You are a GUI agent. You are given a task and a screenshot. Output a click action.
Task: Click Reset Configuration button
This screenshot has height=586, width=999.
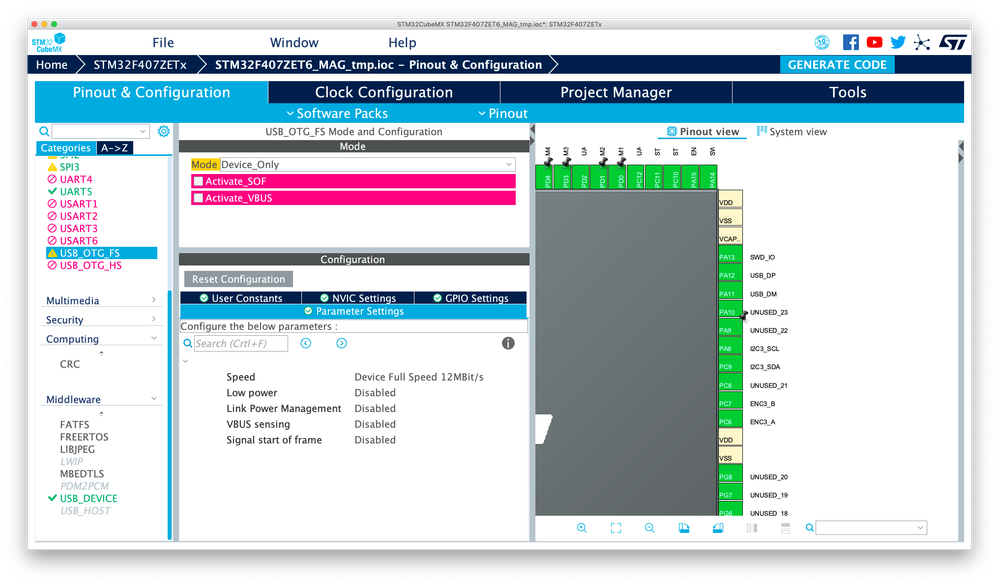point(238,279)
